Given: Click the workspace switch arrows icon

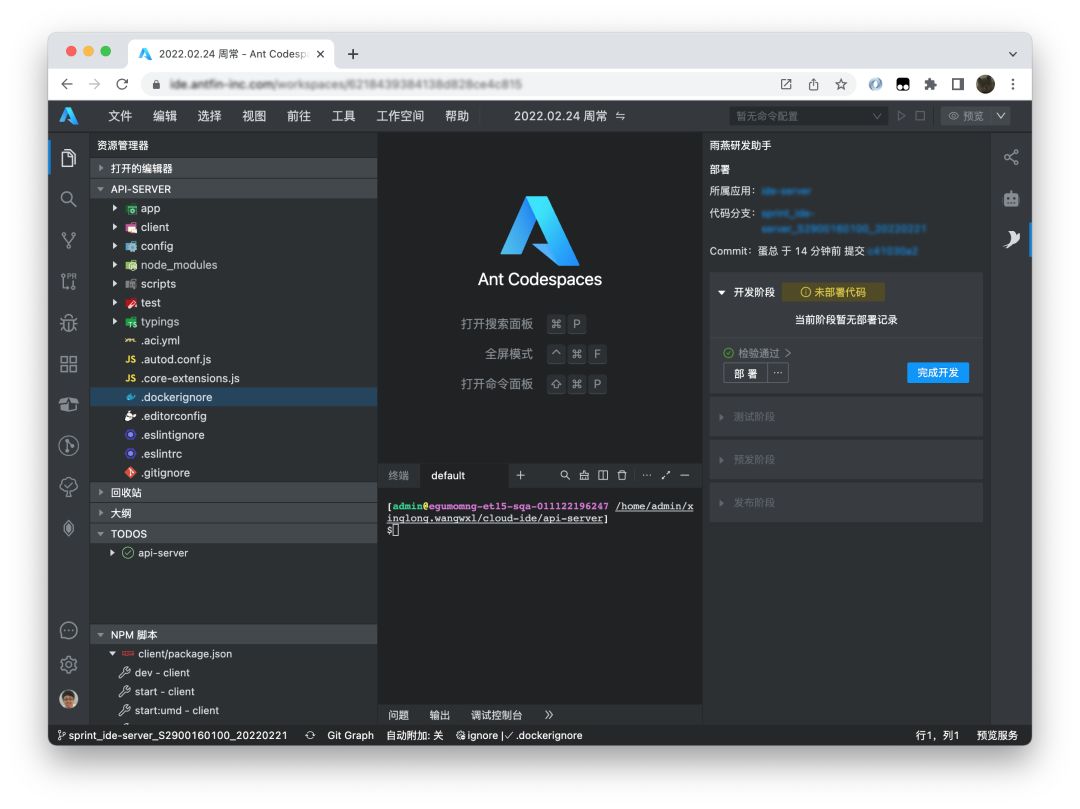Looking at the screenshot, I should point(620,116).
